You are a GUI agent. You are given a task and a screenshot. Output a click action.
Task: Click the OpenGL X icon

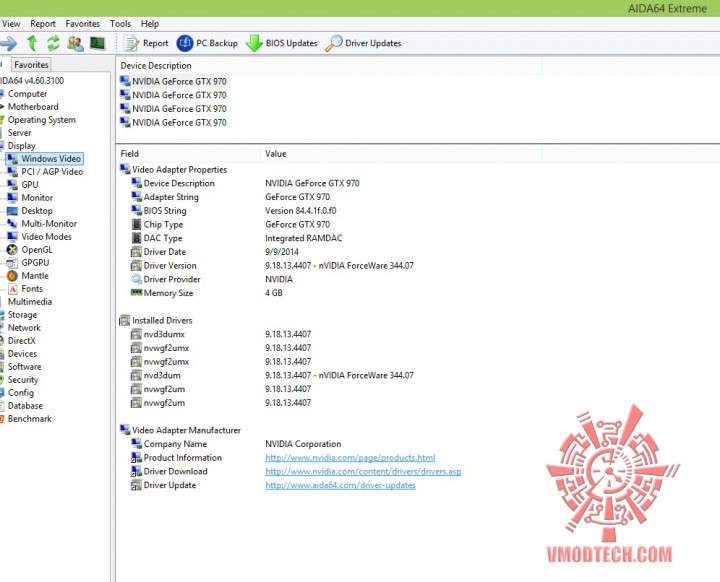point(12,249)
